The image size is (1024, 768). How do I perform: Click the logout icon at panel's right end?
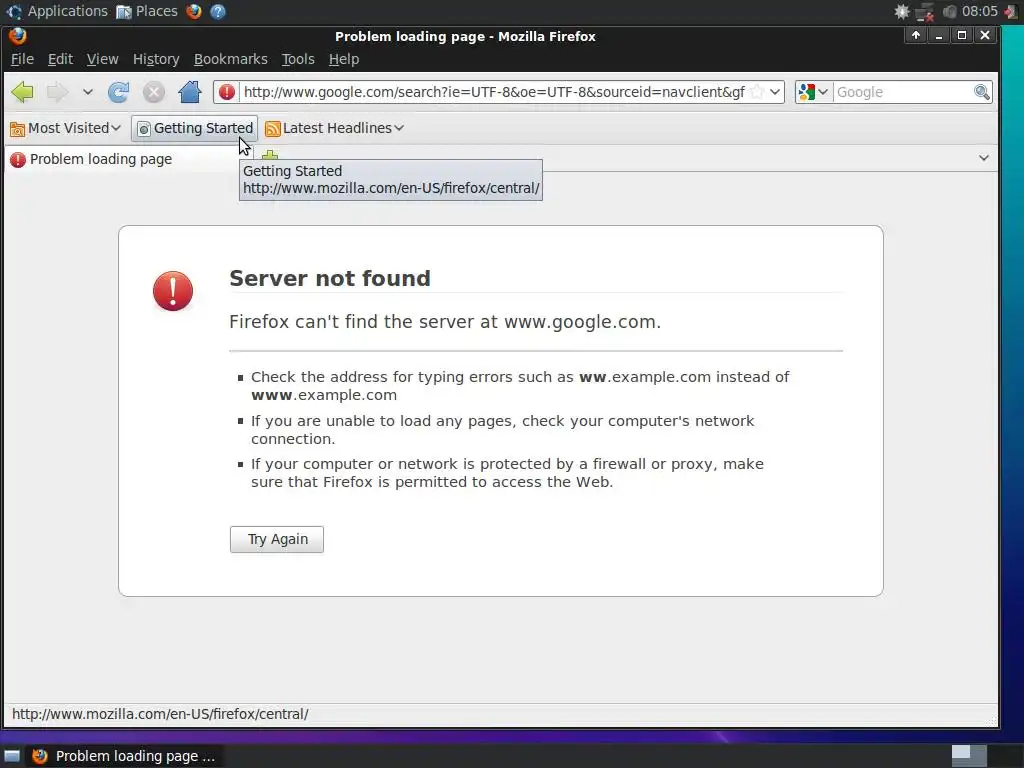pos(1012,11)
